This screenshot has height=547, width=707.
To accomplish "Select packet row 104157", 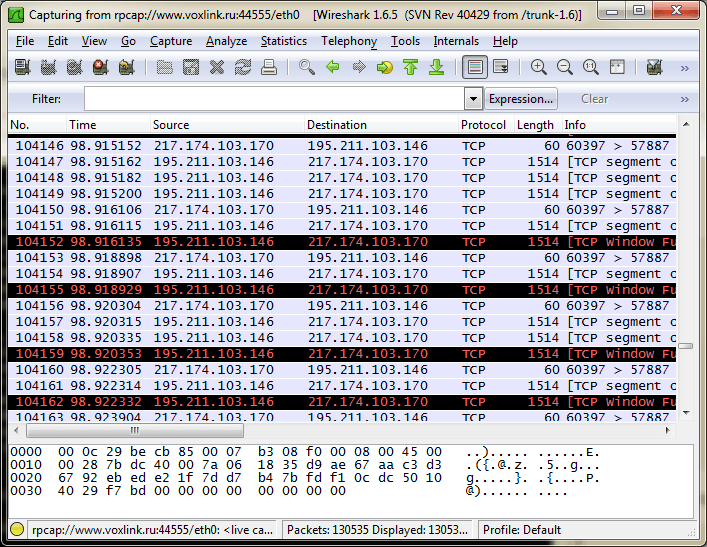I will [x=342, y=322].
